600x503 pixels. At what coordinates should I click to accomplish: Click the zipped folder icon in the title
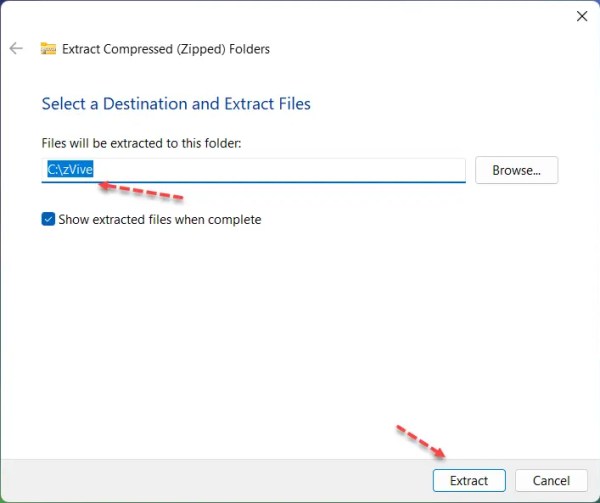(x=48, y=49)
